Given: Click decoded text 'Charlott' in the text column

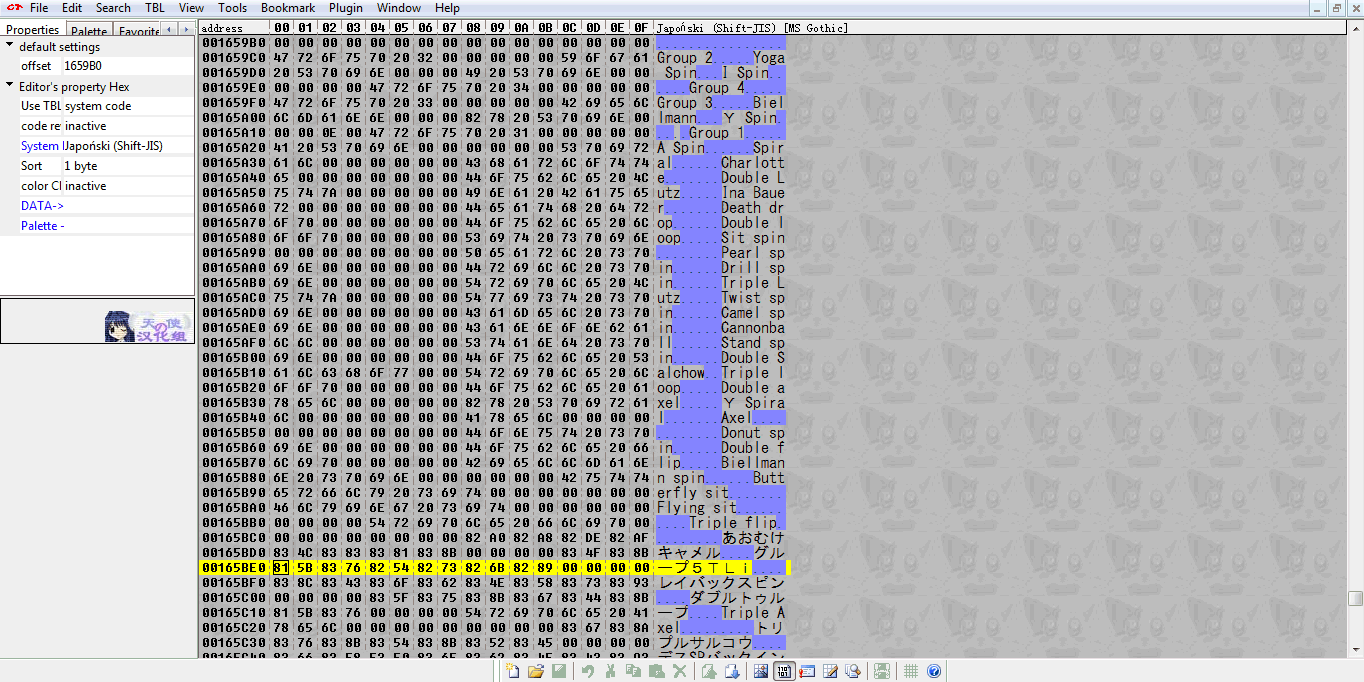Looking at the screenshot, I should point(753,163).
